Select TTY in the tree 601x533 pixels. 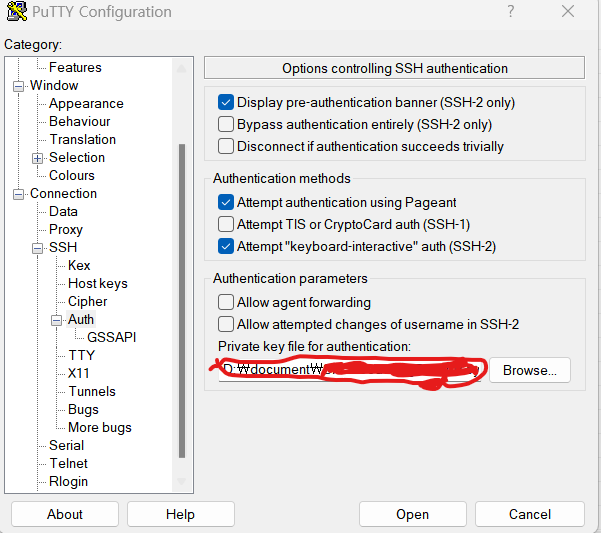(81, 356)
